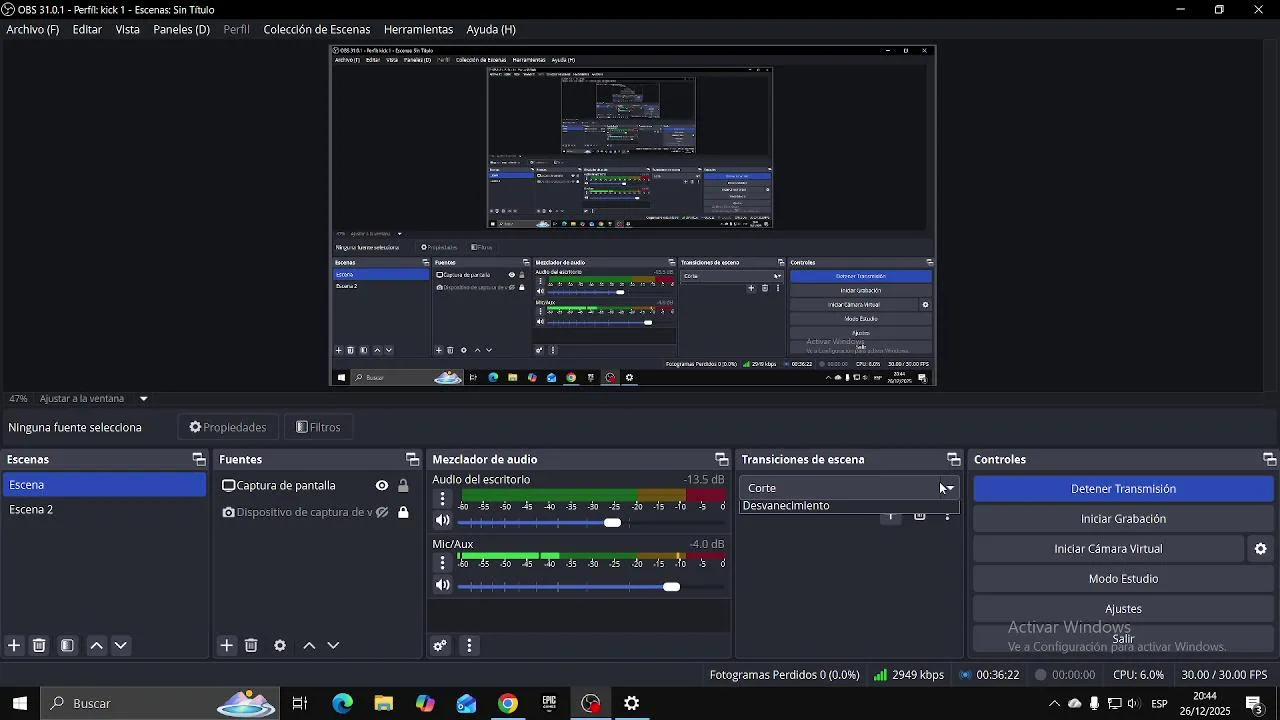Click the system tray volume icon
The width and height of the screenshot is (1280, 720).
coord(1134,704)
